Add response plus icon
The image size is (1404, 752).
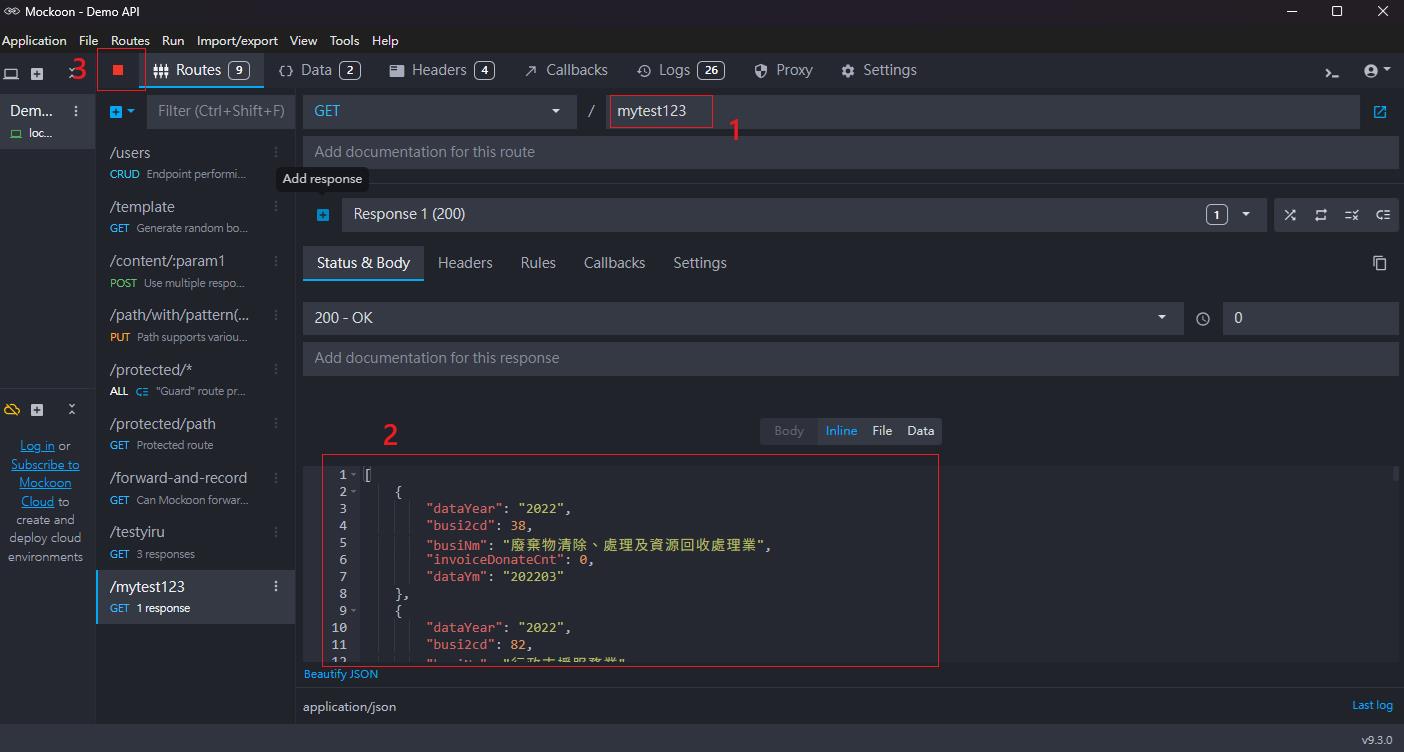pyautogui.click(x=323, y=215)
